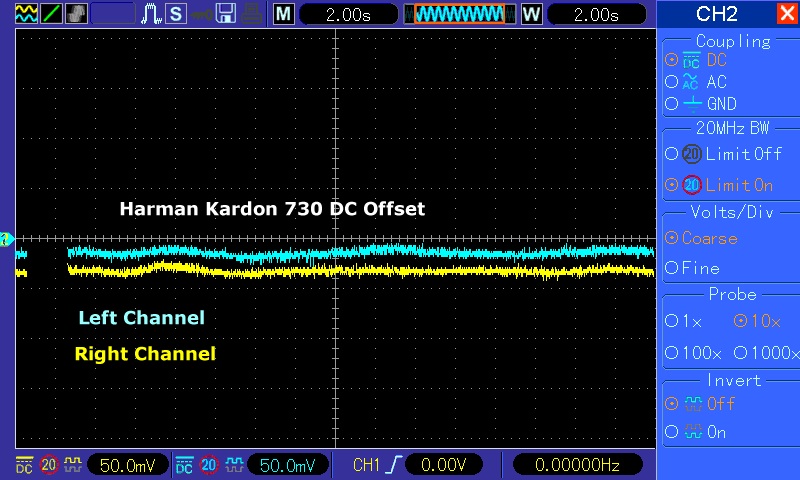This screenshot has height=480, width=800.
Task: Click the Harman Kardon 730 DC Offset caption
Action: [272, 209]
